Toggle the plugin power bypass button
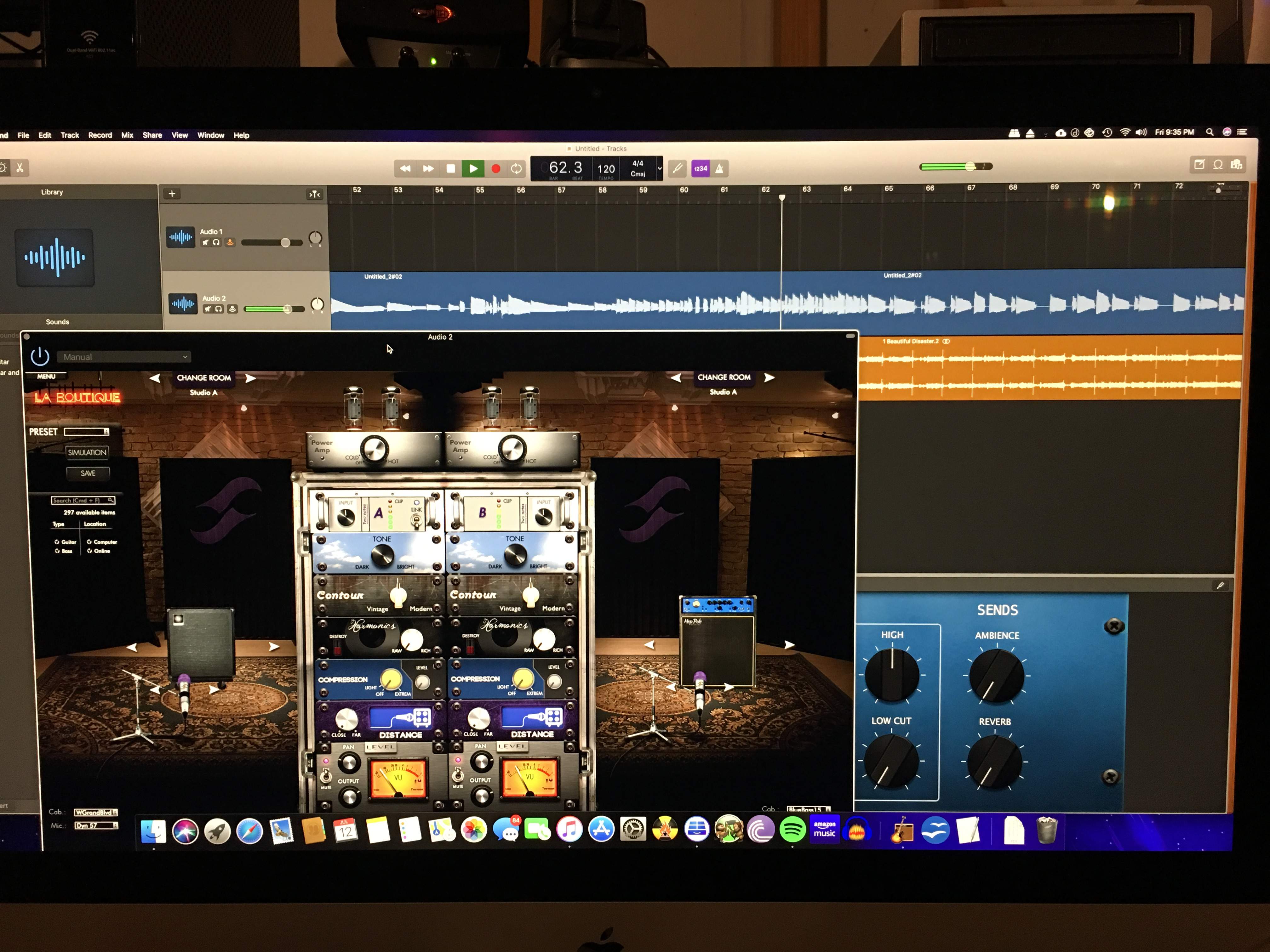The width and height of the screenshot is (1270, 952). (x=40, y=356)
